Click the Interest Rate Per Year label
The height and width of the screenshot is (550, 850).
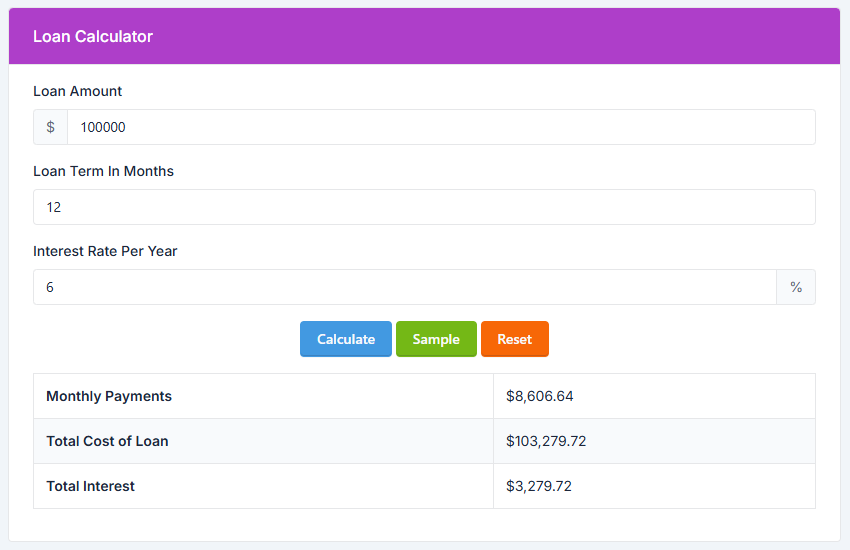click(x=105, y=251)
